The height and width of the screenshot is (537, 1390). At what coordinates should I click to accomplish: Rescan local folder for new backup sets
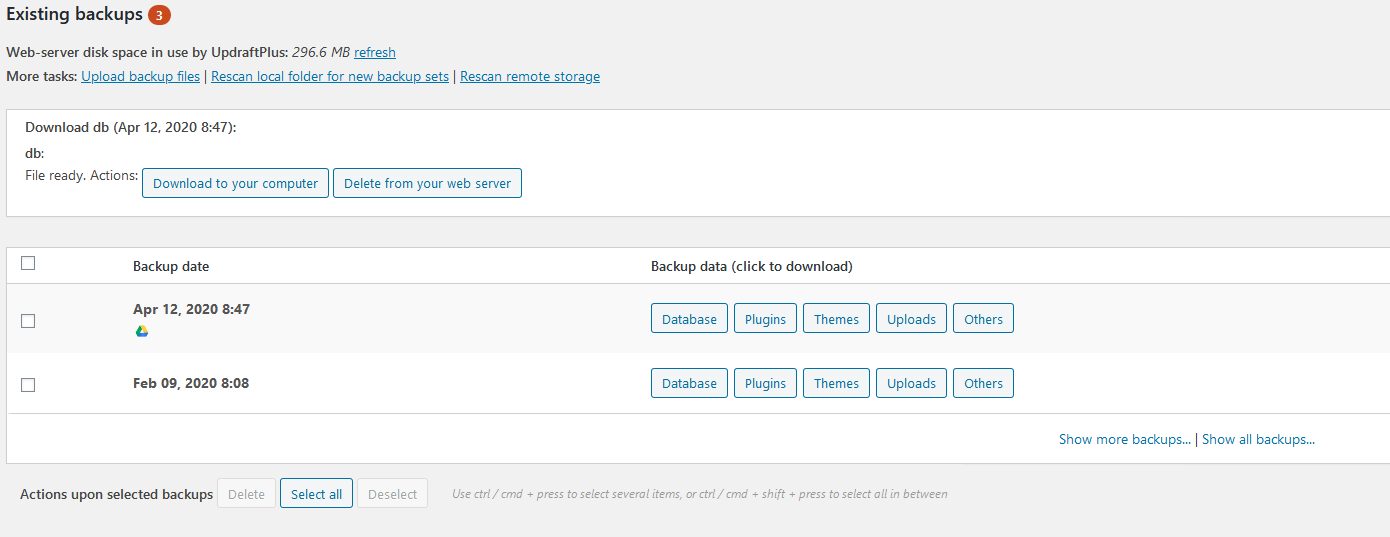(330, 76)
